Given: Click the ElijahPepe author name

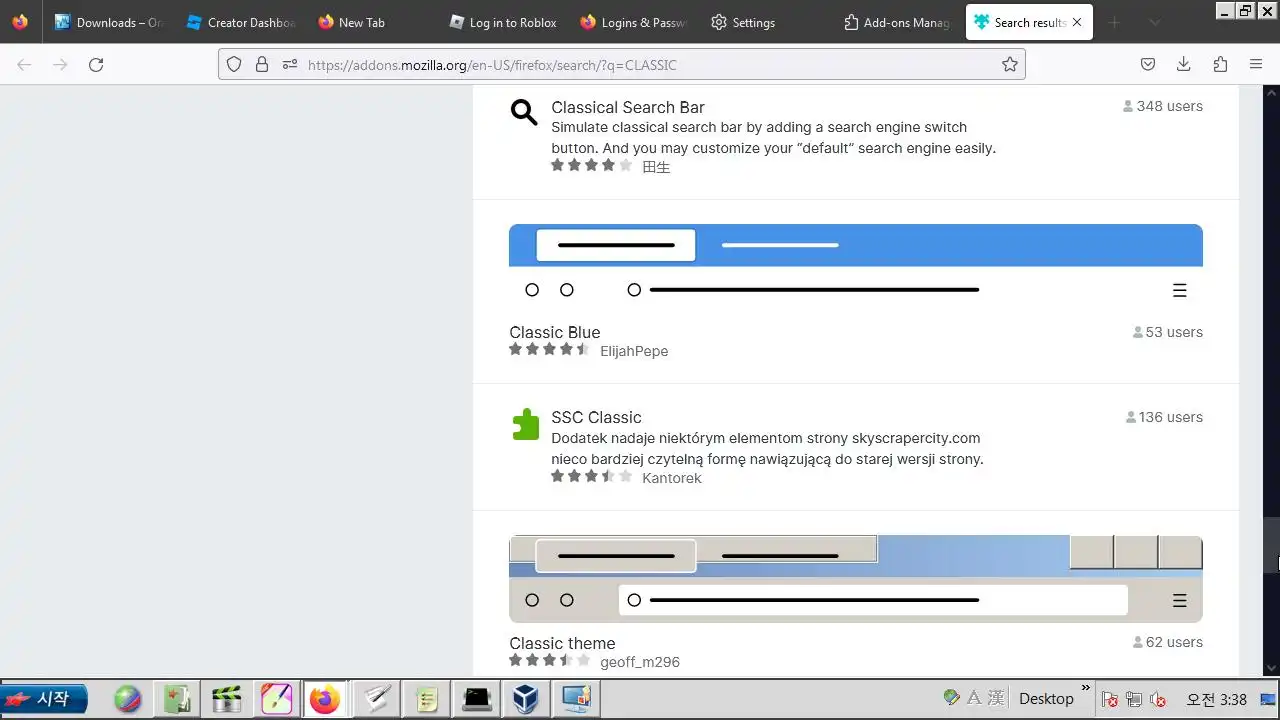Looking at the screenshot, I should 634,351.
